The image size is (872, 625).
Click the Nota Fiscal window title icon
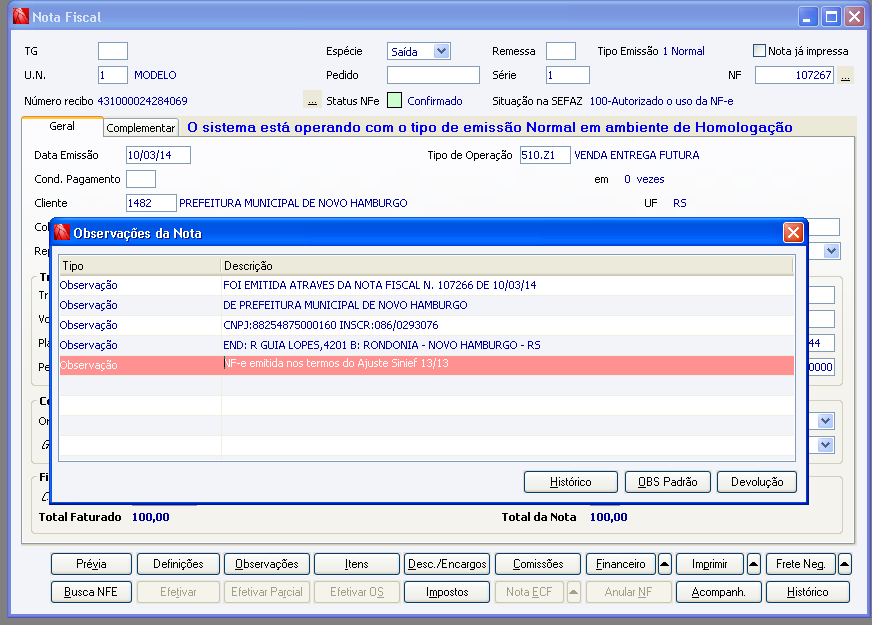(21, 17)
